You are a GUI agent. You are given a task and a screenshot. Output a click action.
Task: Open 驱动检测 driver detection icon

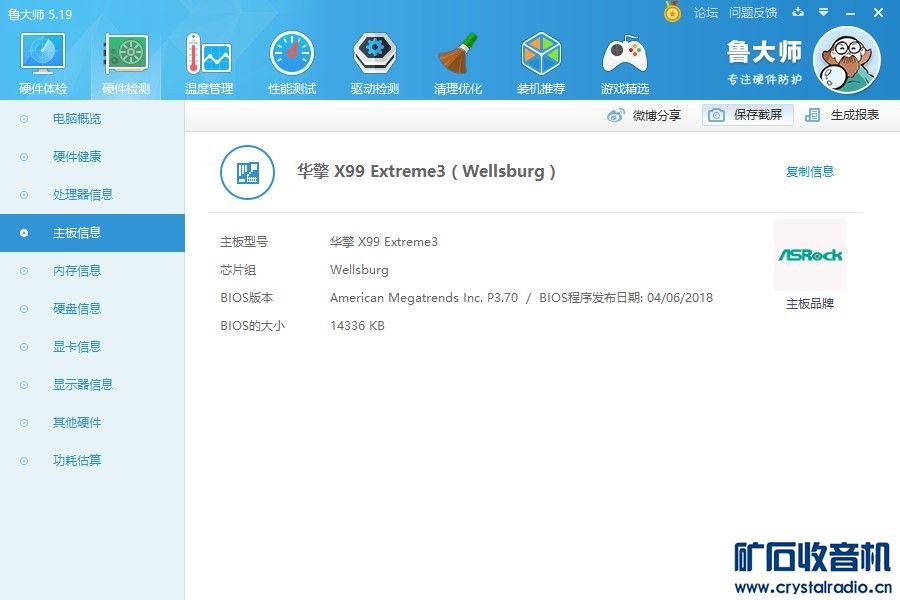pyautogui.click(x=375, y=53)
